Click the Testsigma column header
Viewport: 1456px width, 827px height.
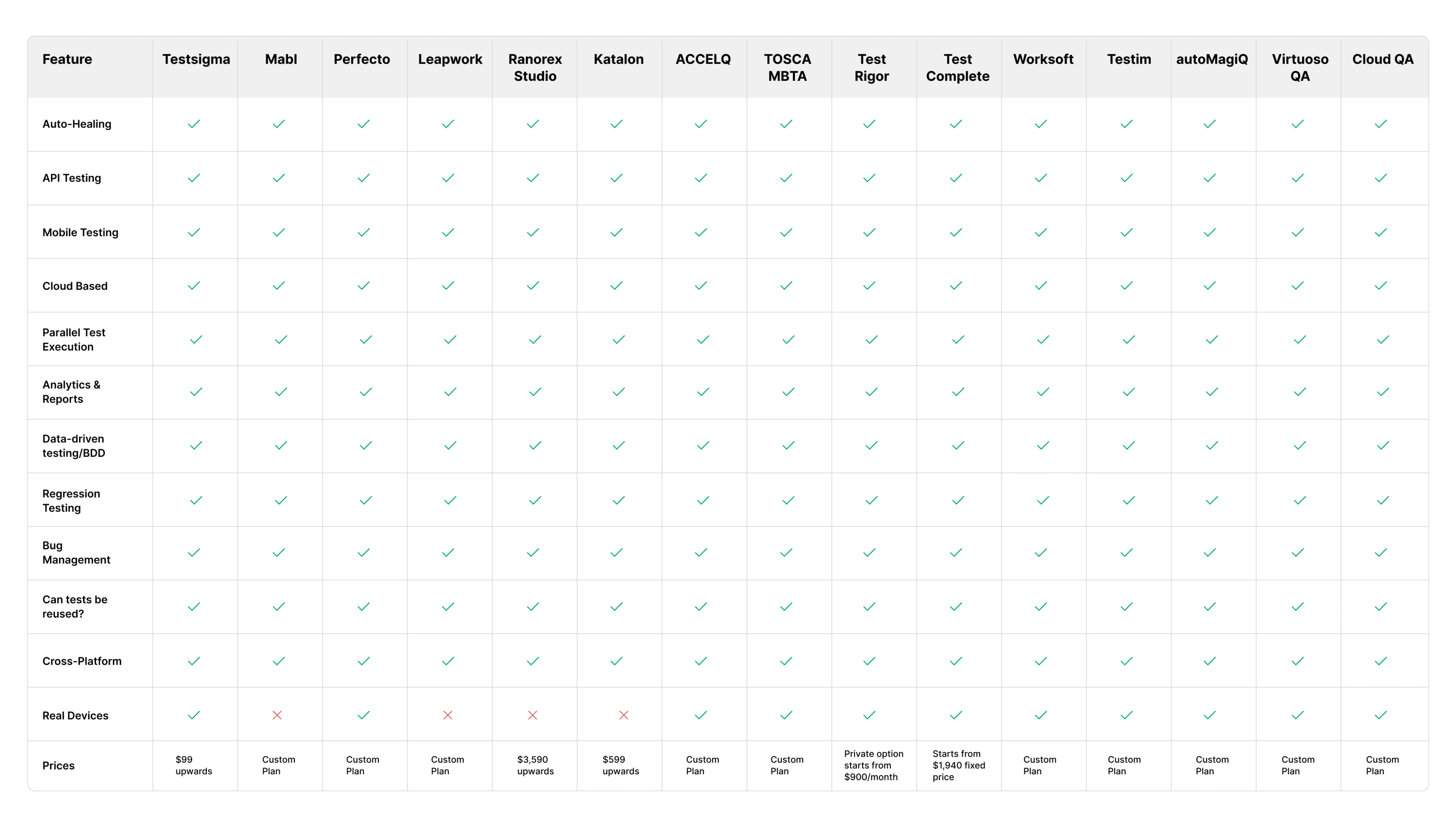196,59
